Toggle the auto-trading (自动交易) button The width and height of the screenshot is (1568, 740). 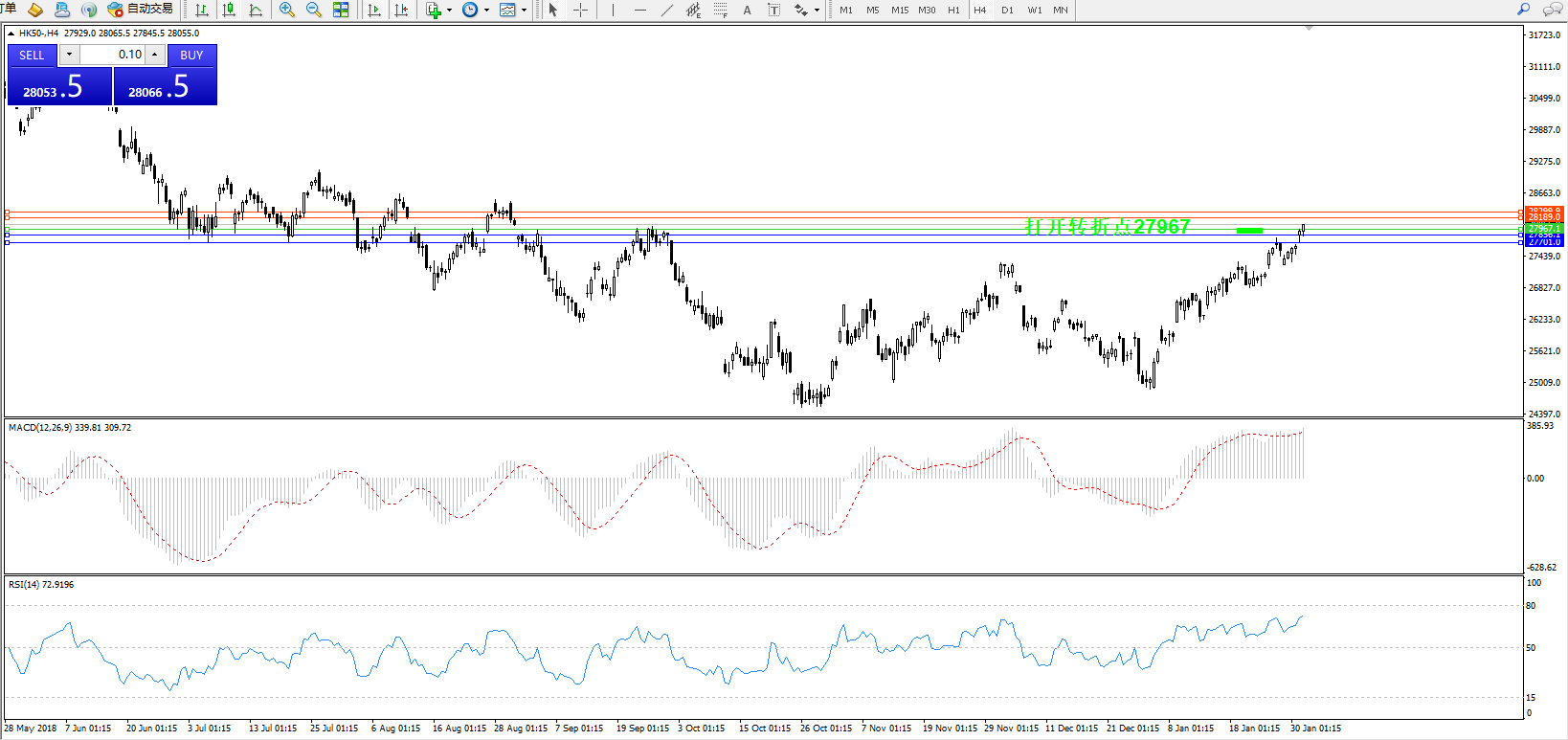pyautogui.click(x=141, y=10)
